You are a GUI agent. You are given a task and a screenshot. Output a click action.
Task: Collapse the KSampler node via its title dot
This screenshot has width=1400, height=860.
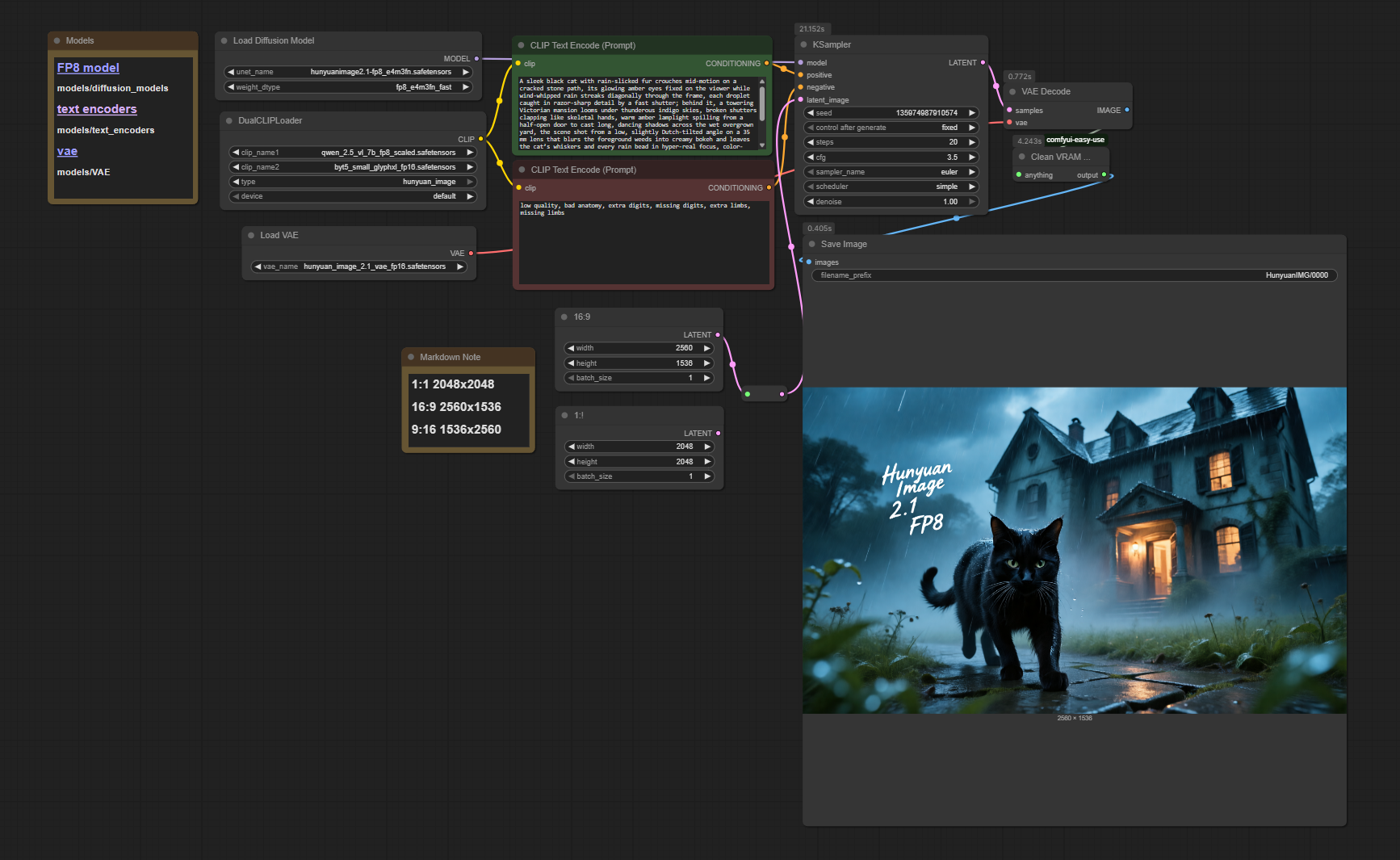click(803, 45)
